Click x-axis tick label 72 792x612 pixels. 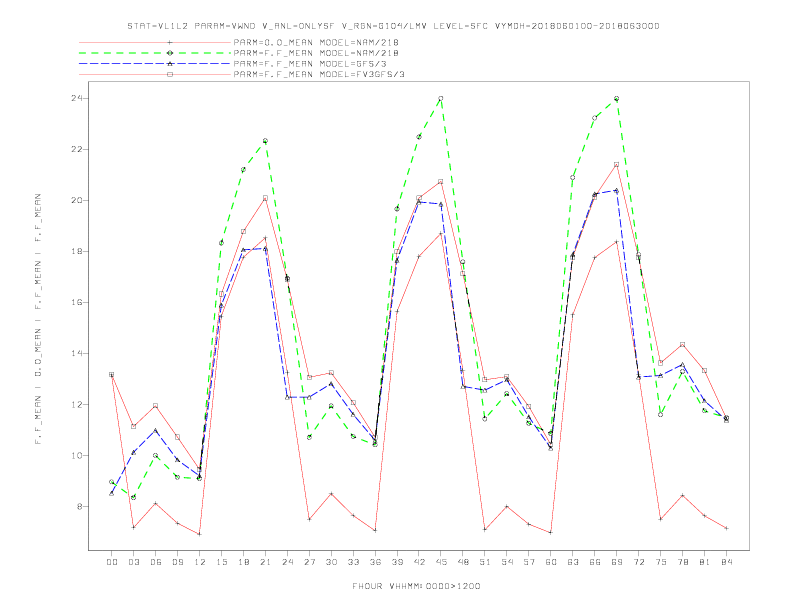click(638, 562)
